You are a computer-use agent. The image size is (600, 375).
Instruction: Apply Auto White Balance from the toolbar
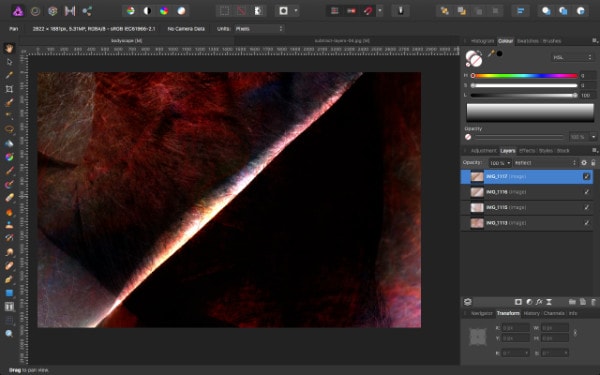coord(181,11)
